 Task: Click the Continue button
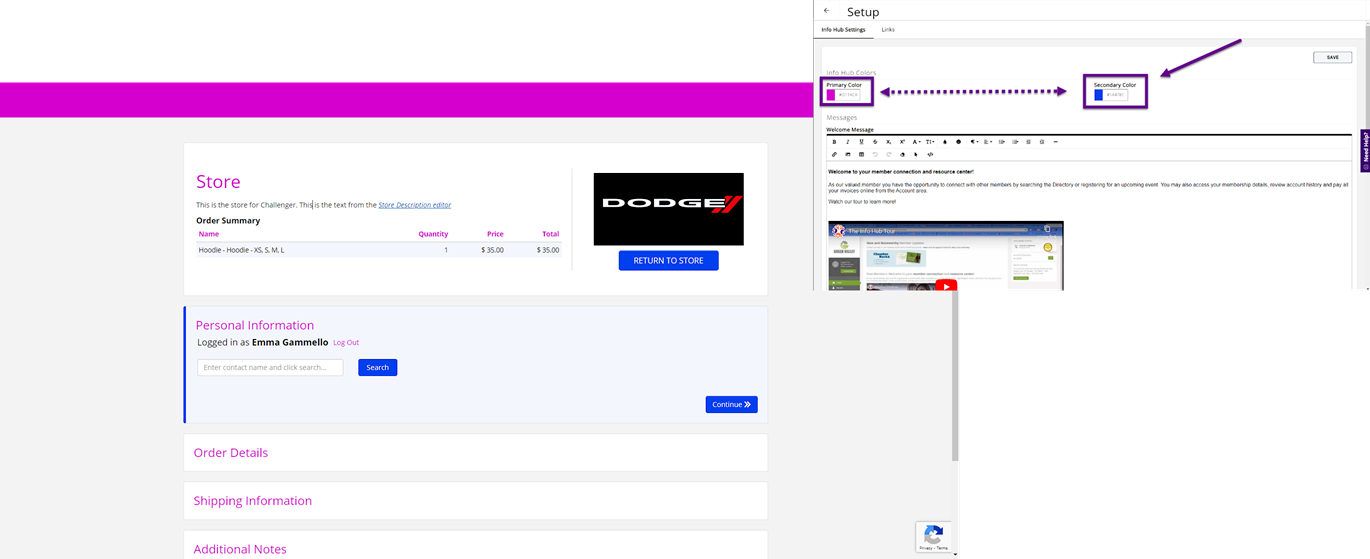[731, 404]
